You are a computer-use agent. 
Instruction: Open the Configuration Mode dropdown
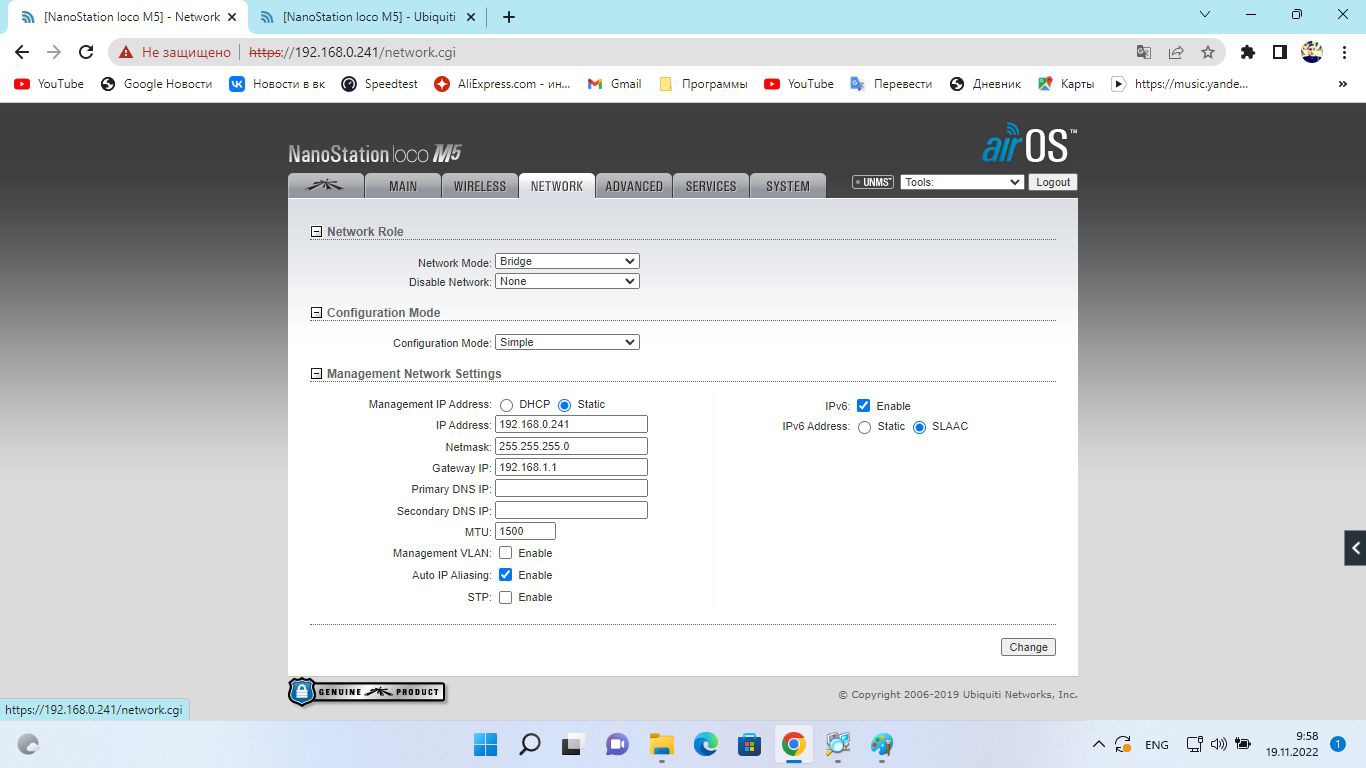(x=567, y=342)
